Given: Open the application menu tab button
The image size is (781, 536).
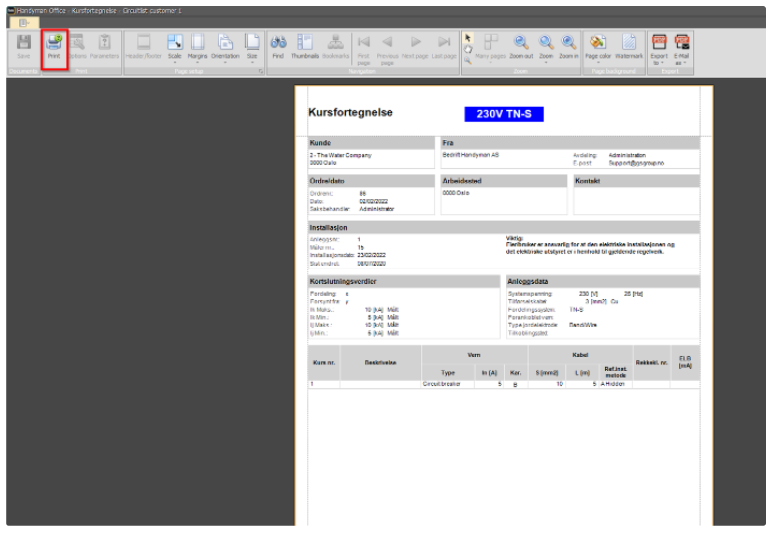Looking at the screenshot, I should [23, 23].
